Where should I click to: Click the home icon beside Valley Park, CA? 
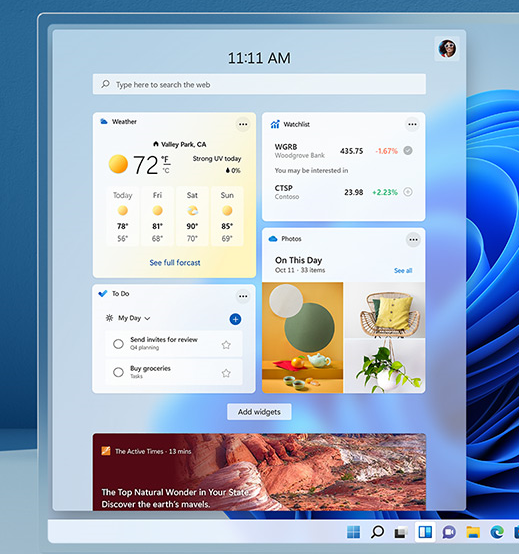[x=156, y=144]
